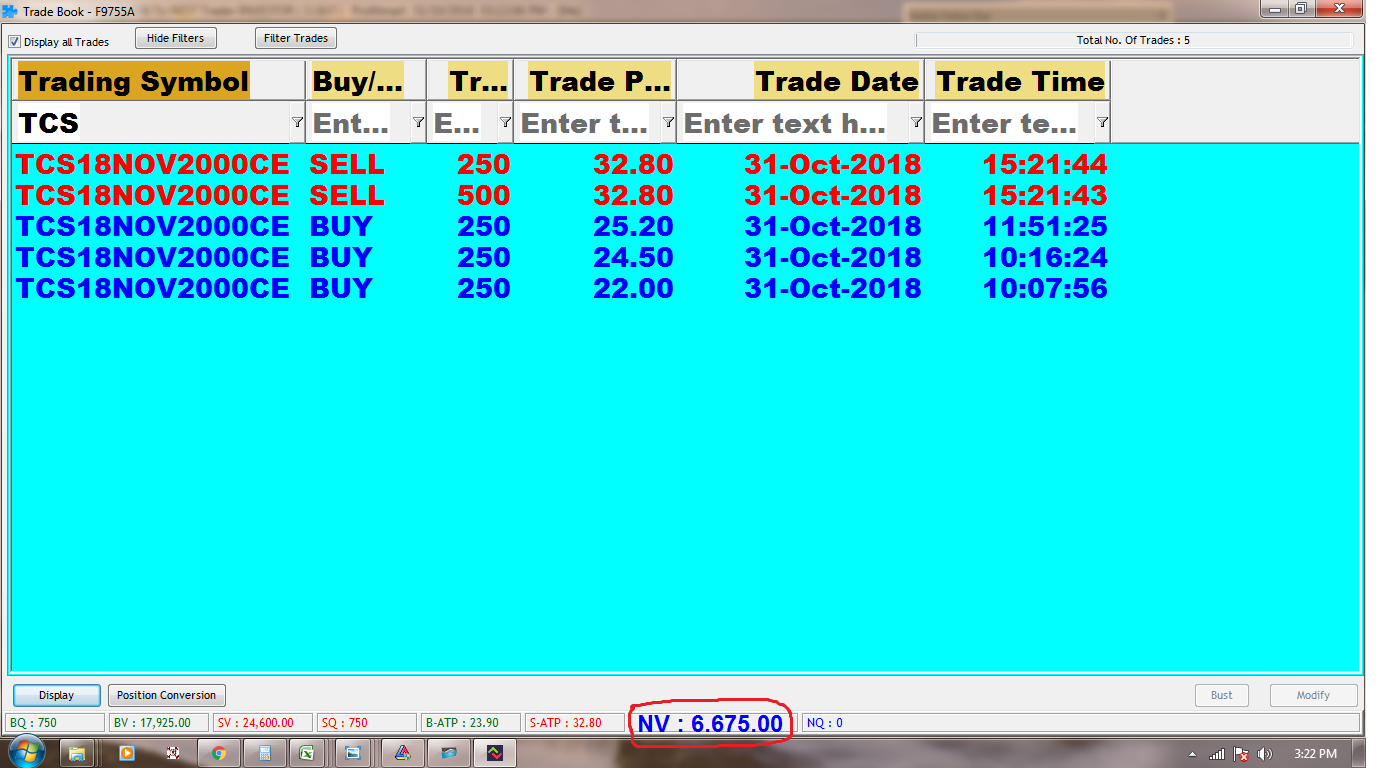Click the NQ : 0 status field
Screen dimensions: 1380x768
coord(1080,722)
